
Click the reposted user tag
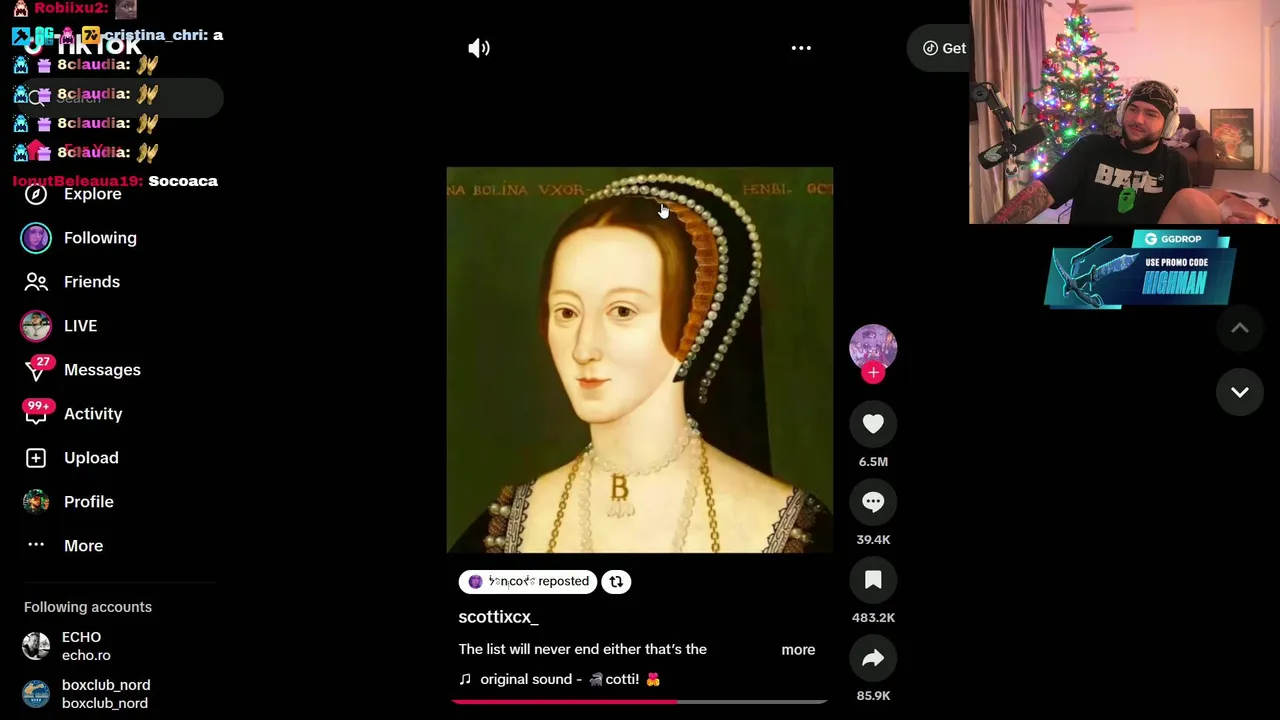(528, 581)
